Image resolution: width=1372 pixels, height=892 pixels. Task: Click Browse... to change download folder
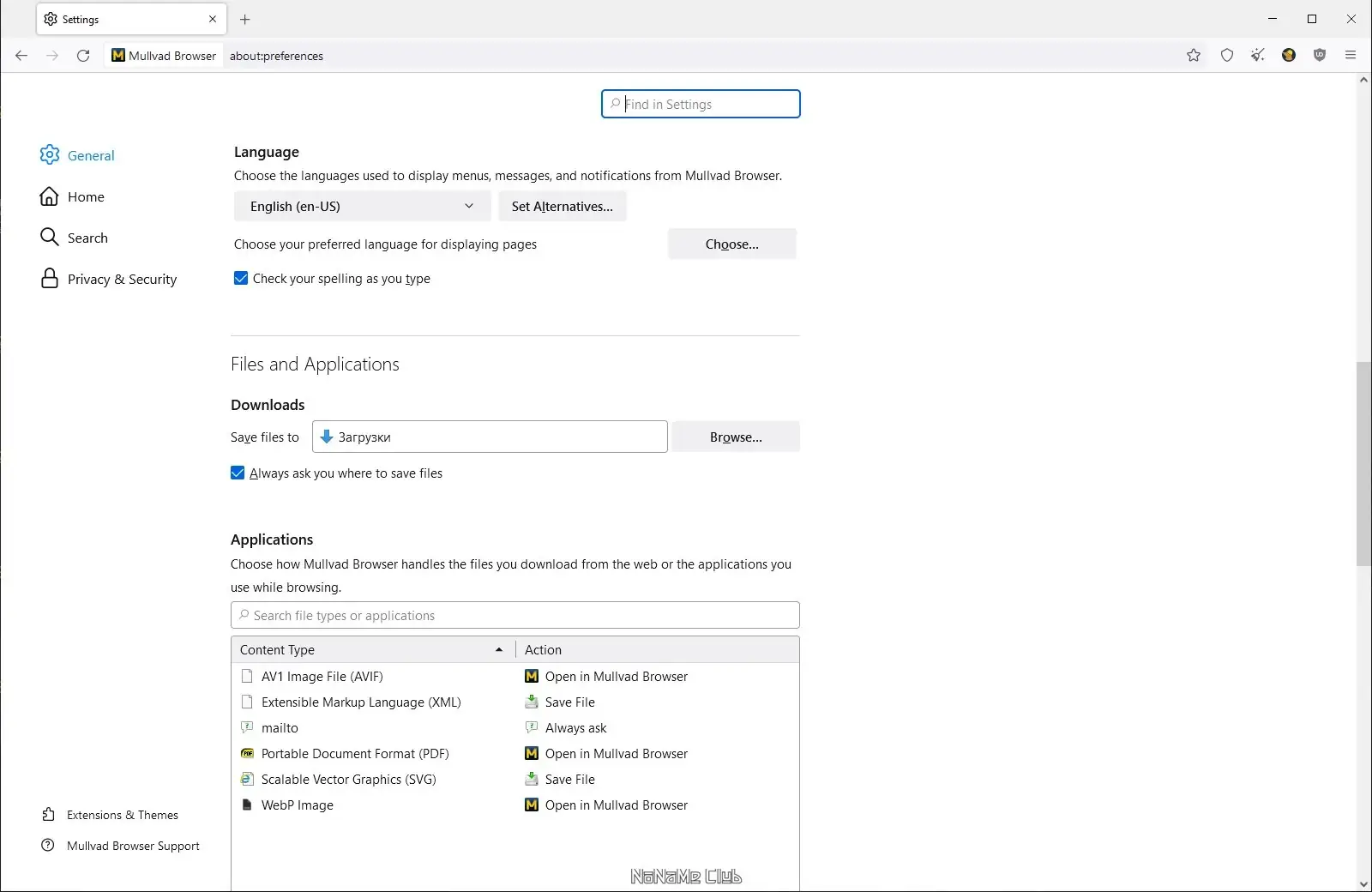(735, 437)
